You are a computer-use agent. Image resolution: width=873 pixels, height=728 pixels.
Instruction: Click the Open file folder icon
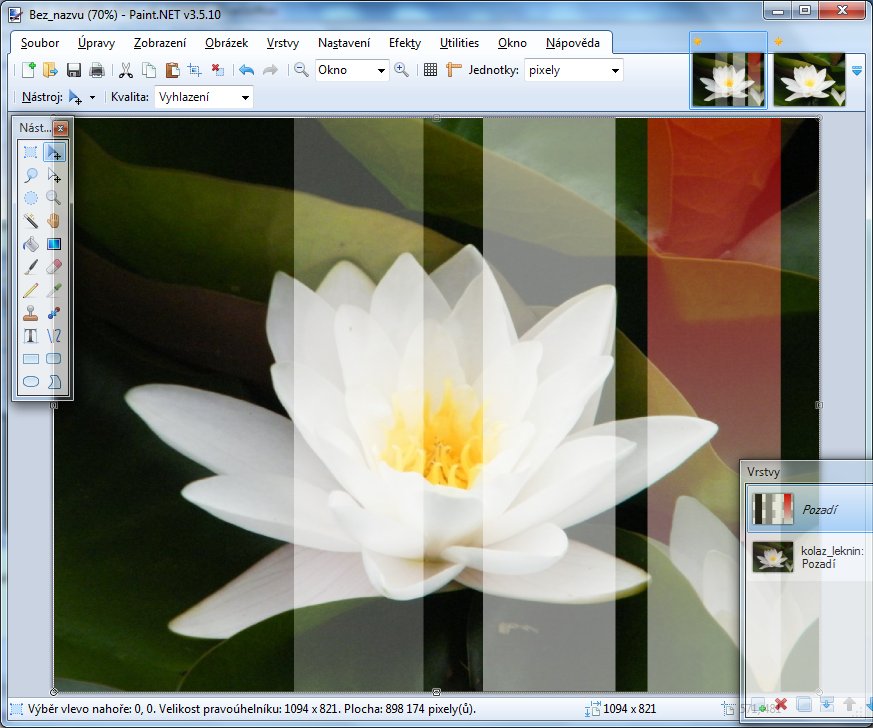50,70
